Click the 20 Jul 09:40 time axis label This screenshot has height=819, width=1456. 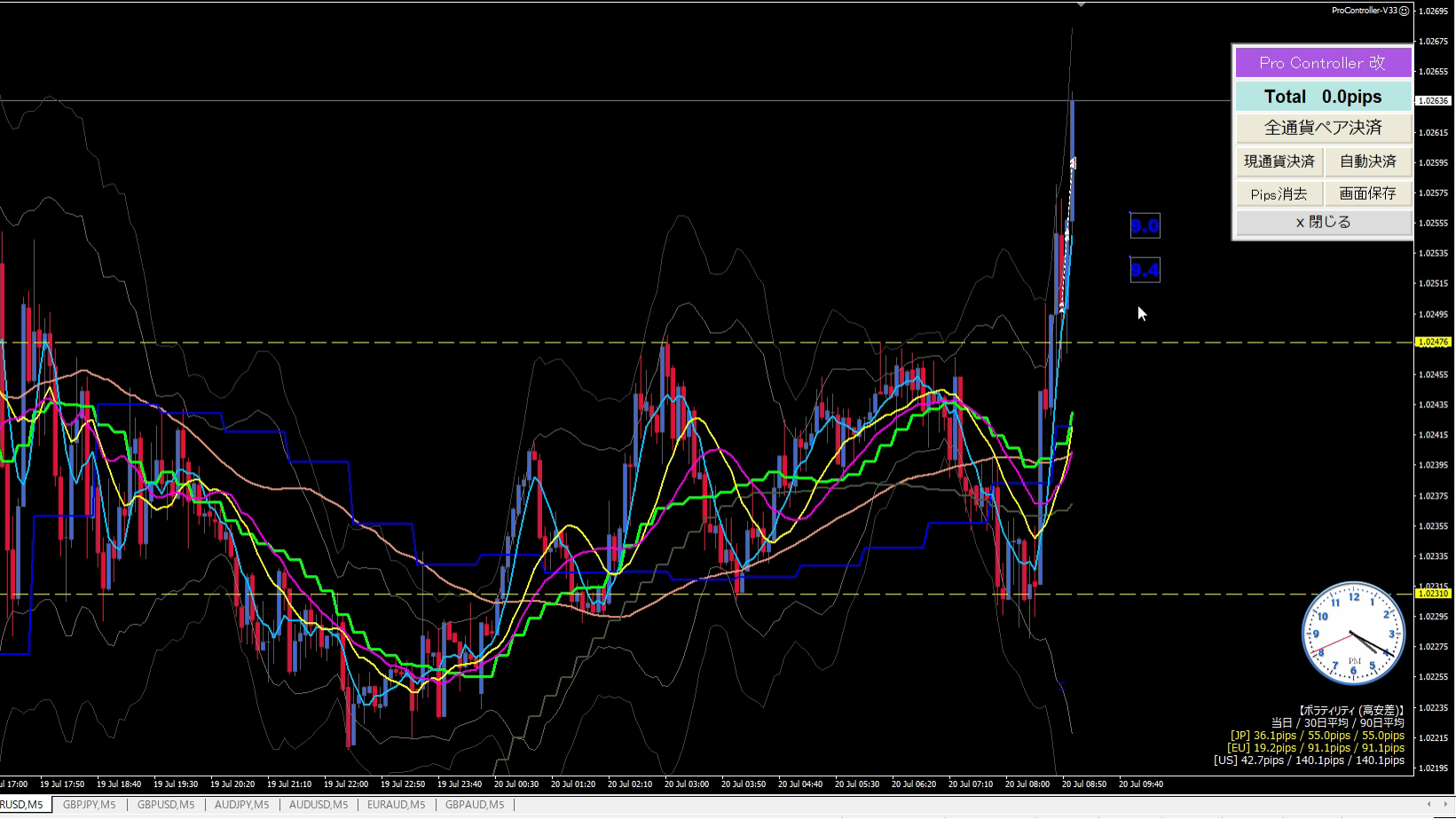point(1140,784)
